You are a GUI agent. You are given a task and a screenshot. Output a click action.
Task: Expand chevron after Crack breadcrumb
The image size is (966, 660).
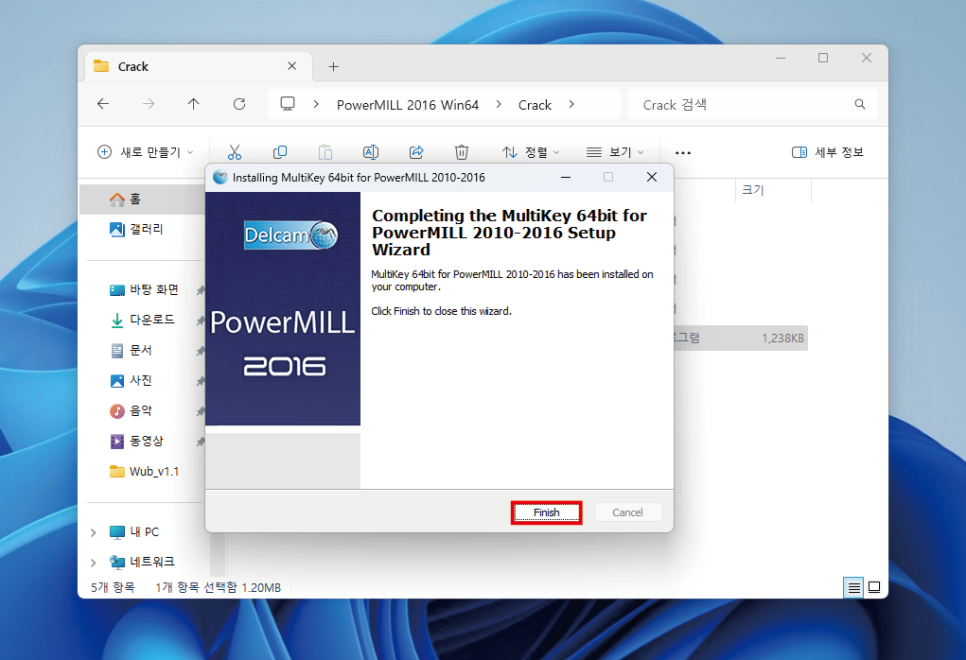point(571,105)
